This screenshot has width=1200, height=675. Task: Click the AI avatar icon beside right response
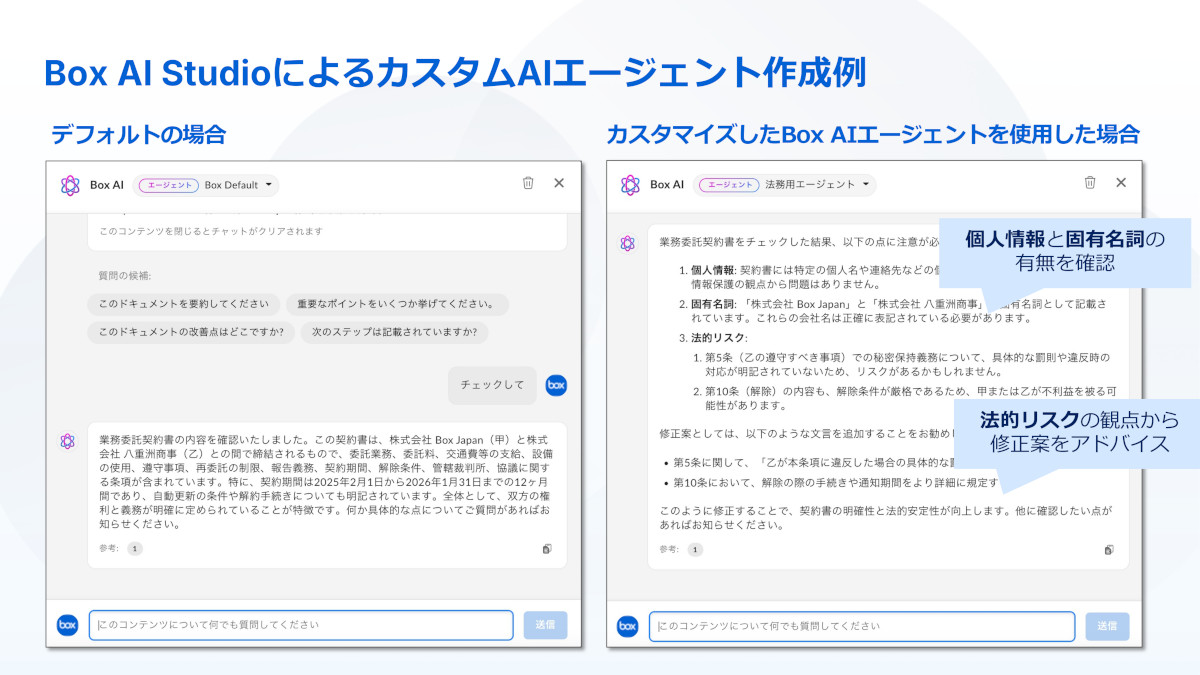[x=628, y=243]
